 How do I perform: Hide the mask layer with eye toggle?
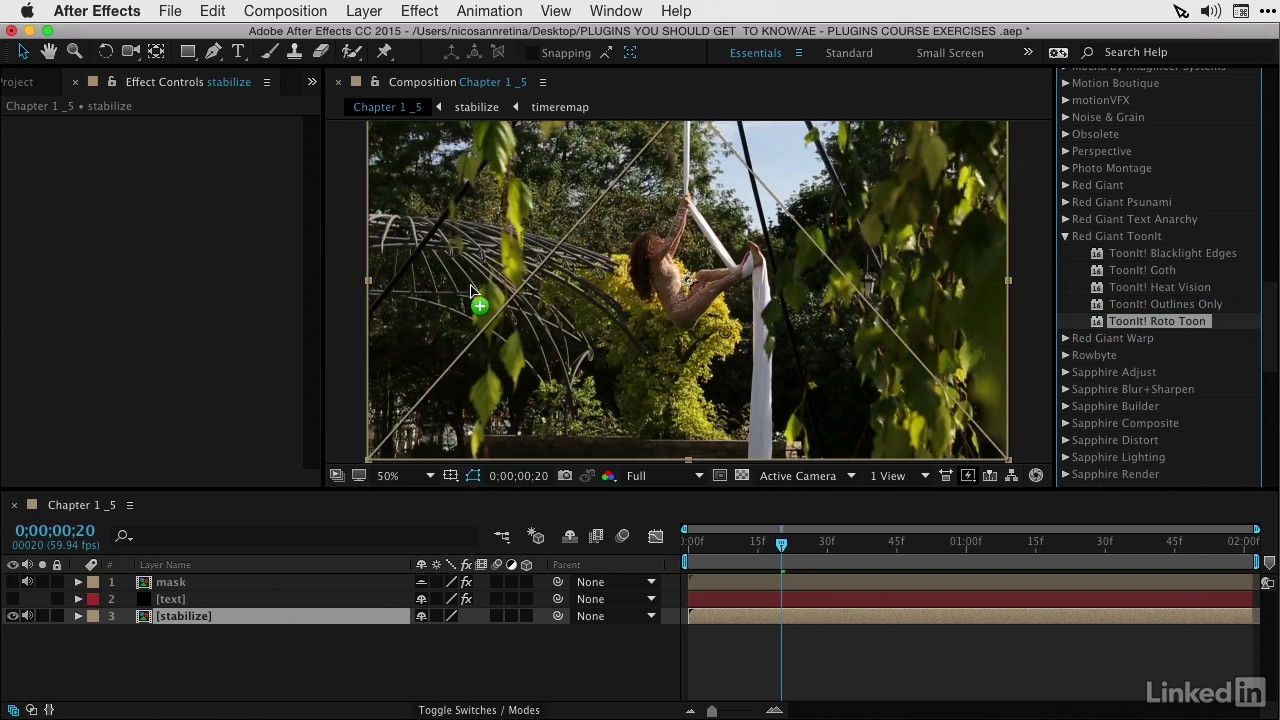pos(13,582)
